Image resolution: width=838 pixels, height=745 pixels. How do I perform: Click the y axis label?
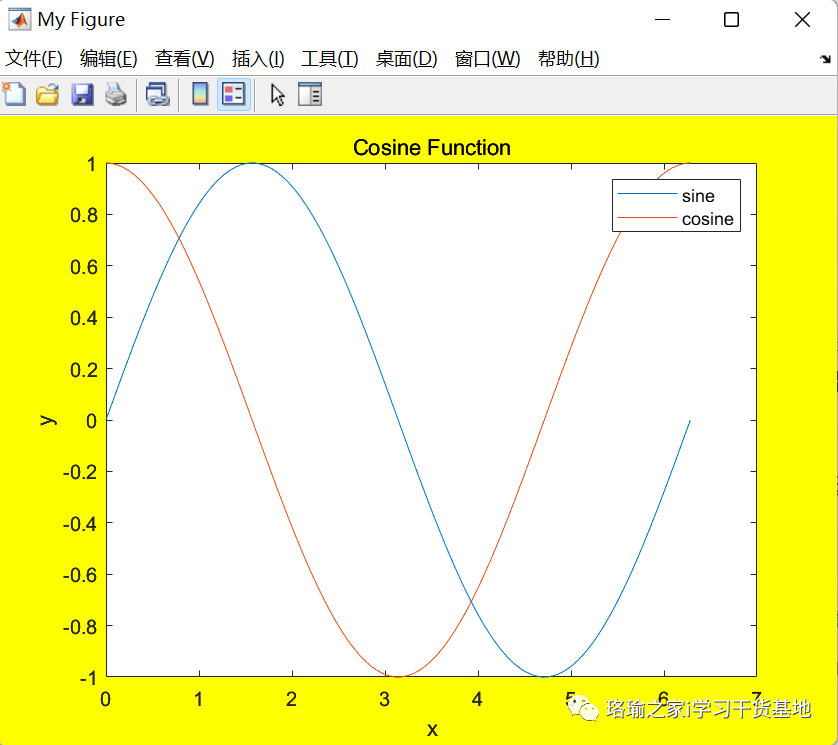click(x=48, y=420)
